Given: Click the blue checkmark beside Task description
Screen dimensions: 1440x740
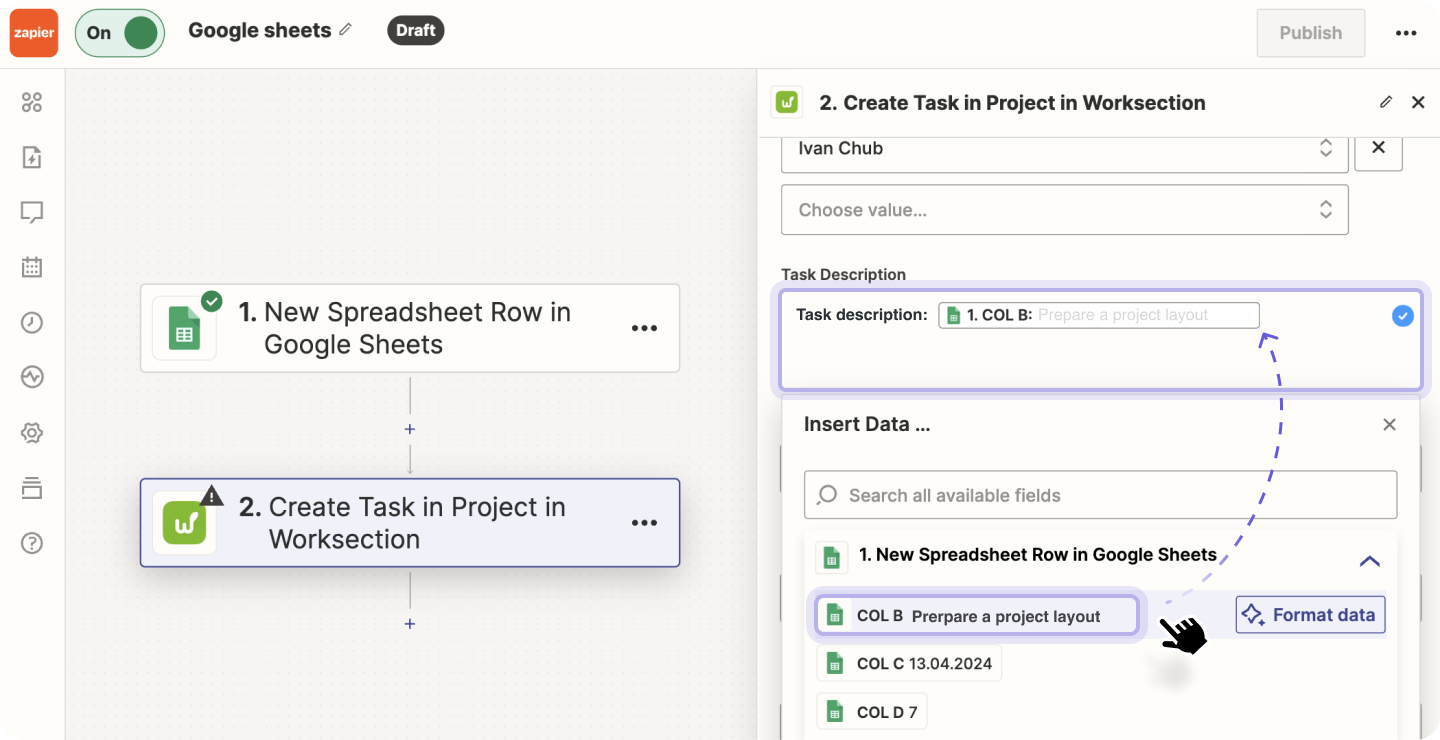Looking at the screenshot, I should tap(1402, 315).
